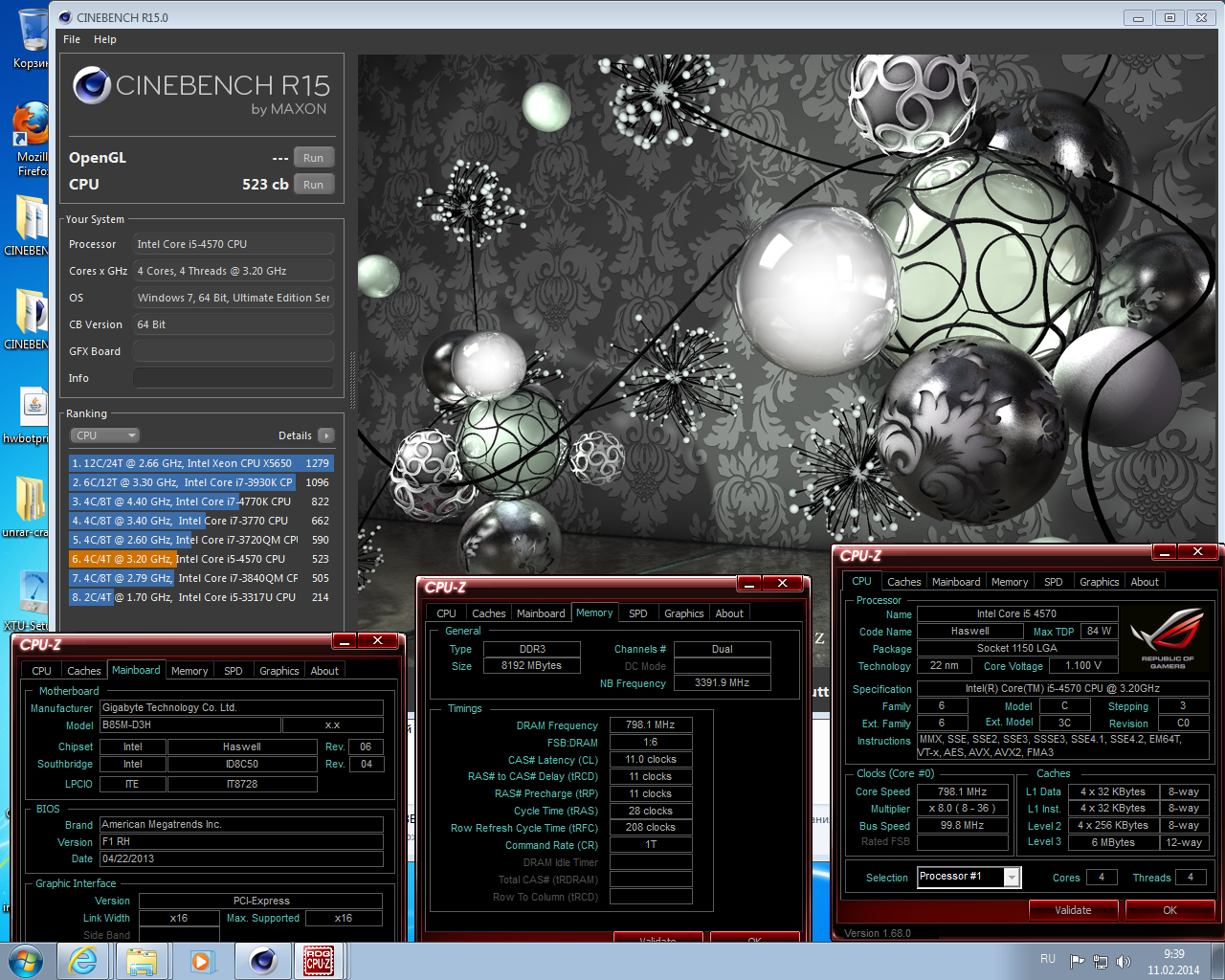Click the Action Center flag tray icon
Screen dimensions: 1225x980
point(1078,961)
